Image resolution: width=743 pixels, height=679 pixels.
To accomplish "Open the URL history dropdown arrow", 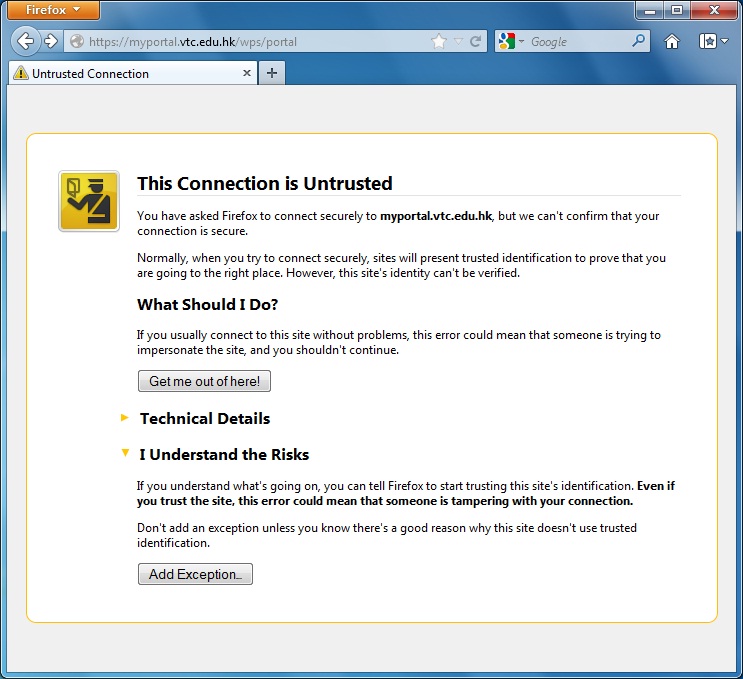I will pyautogui.click(x=458, y=42).
